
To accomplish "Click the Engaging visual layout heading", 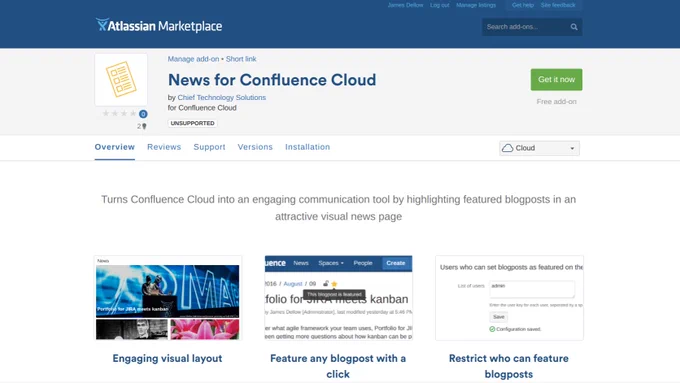I will coord(167,358).
